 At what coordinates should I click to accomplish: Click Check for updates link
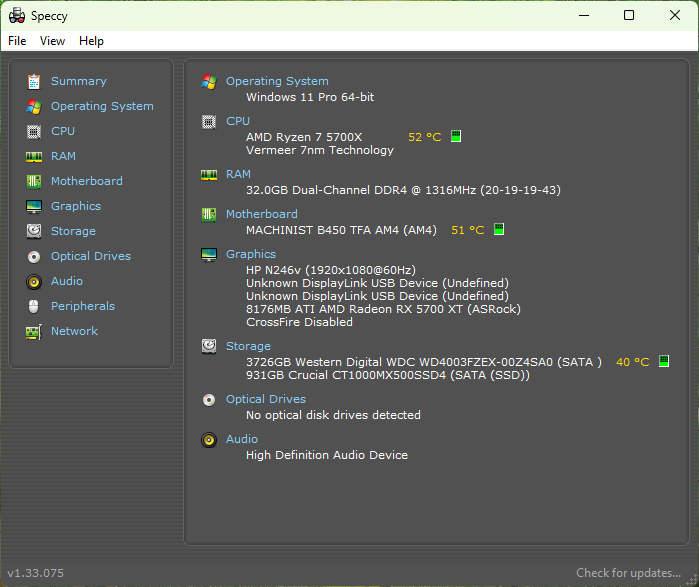tap(628, 573)
